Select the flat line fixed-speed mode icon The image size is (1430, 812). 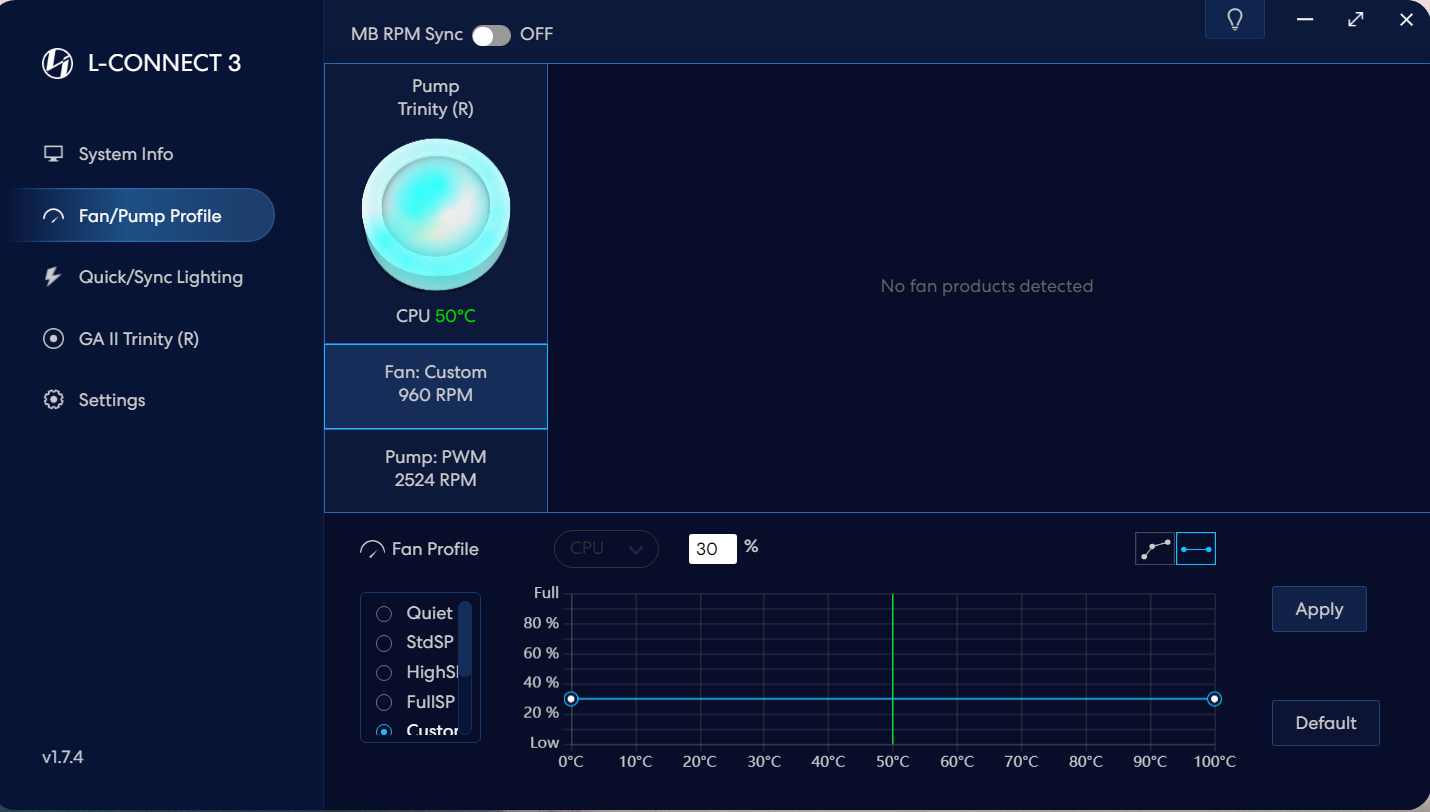click(x=1196, y=548)
